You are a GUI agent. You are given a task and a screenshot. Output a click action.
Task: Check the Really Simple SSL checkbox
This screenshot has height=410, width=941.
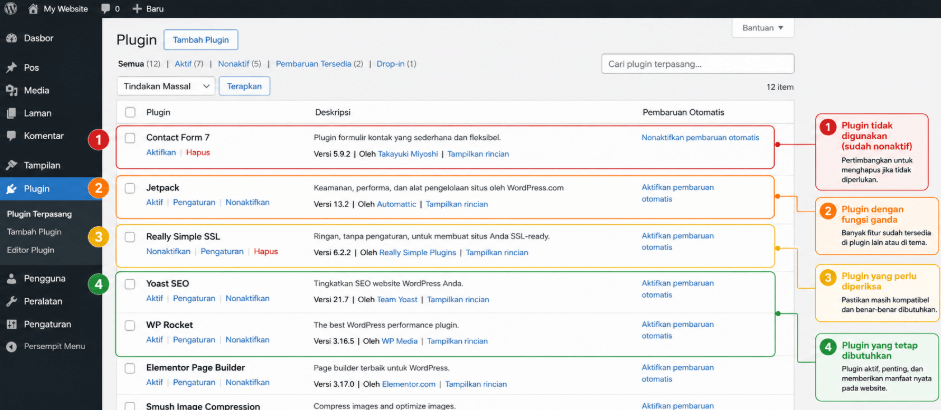pos(130,237)
